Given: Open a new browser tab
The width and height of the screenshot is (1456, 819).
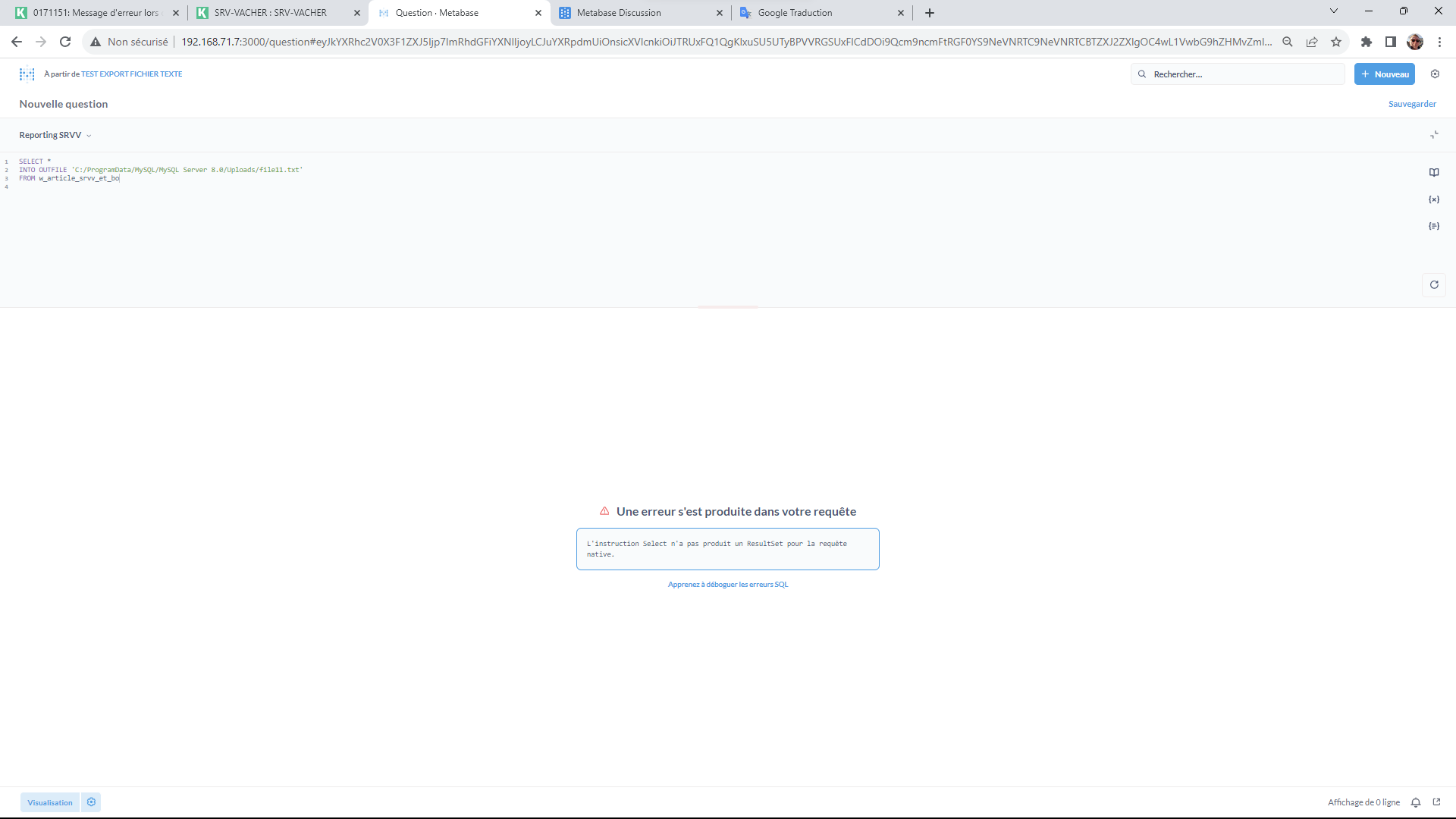Looking at the screenshot, I should [930, 13].
